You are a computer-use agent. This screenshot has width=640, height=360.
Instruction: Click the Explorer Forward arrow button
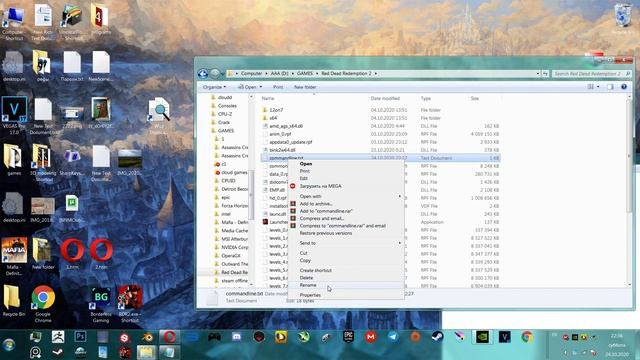click(x=215, y=74)
